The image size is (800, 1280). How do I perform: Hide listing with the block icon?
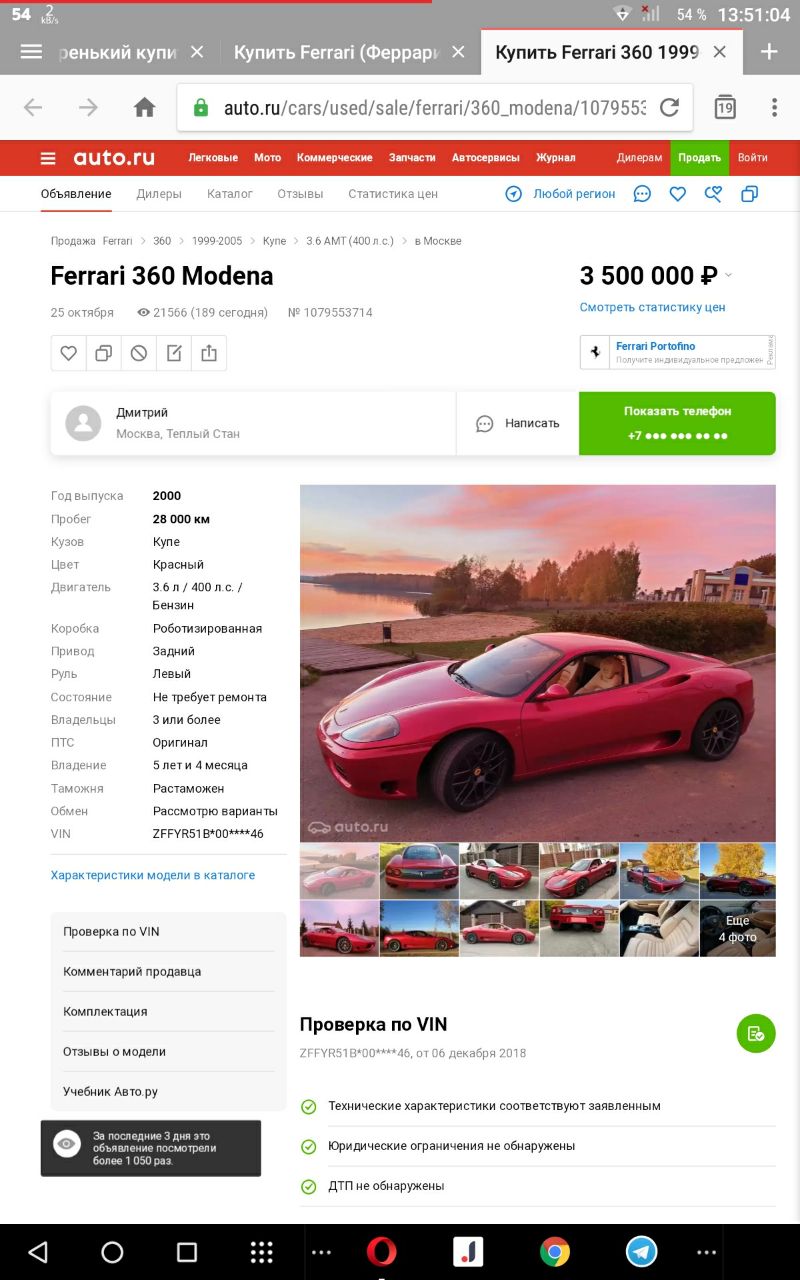(139, 353)
